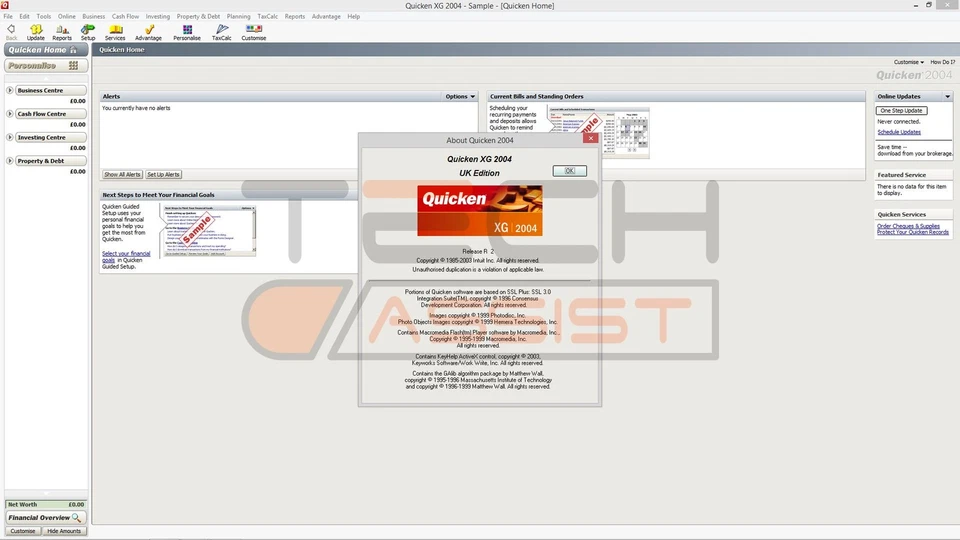Open the Online menu
The width and height of the screenshot is (960, 540).
click(67, 17)
